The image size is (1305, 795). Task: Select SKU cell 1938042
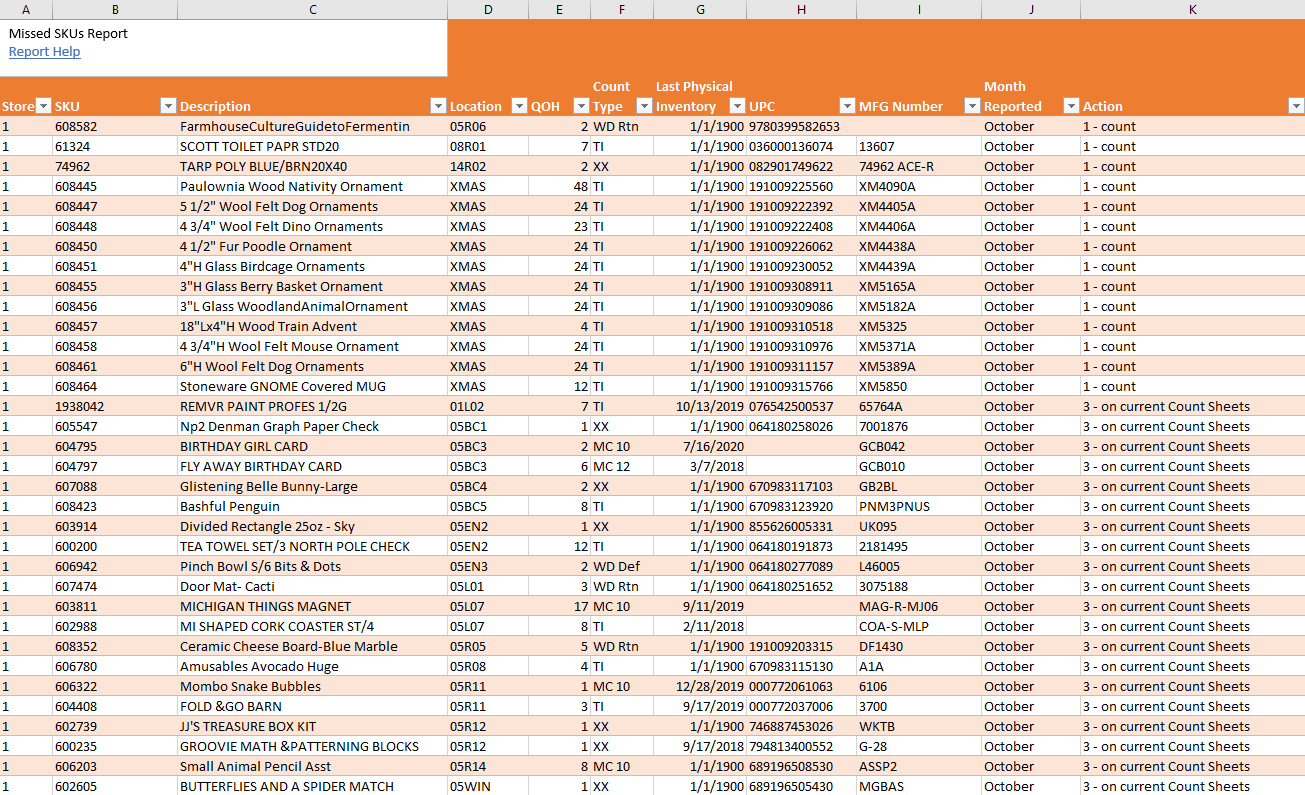[115, 406]
